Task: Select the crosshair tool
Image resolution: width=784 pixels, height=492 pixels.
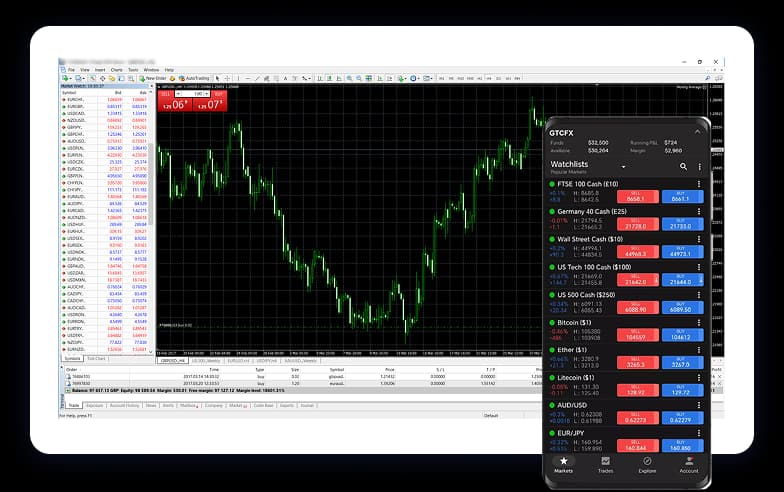Action: click(x=227, y=78)
